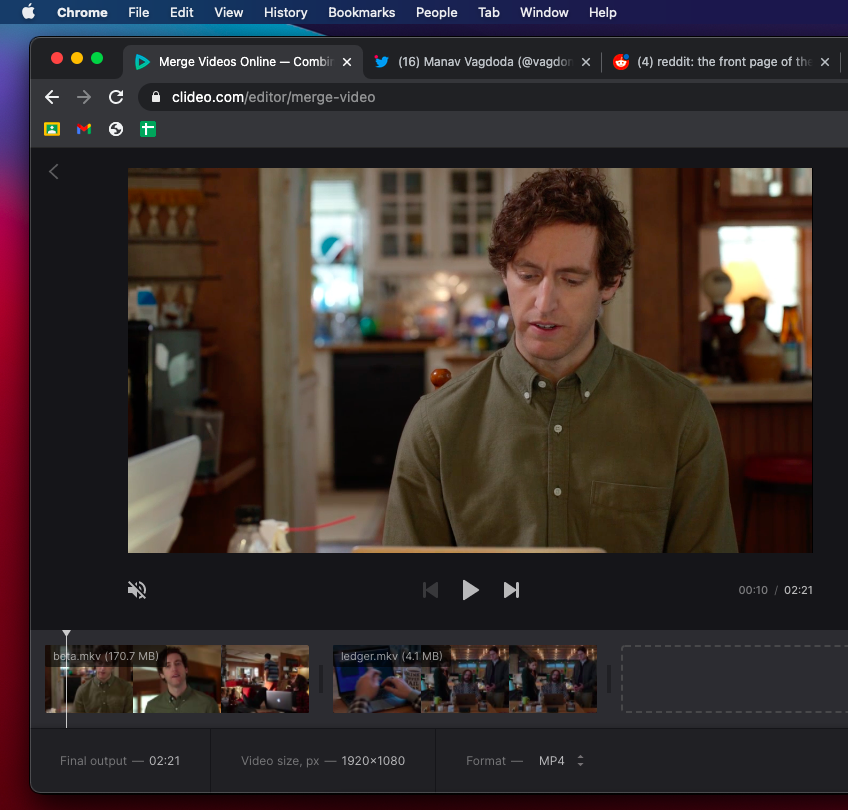Open the File menu

click(x=138, y=12)
